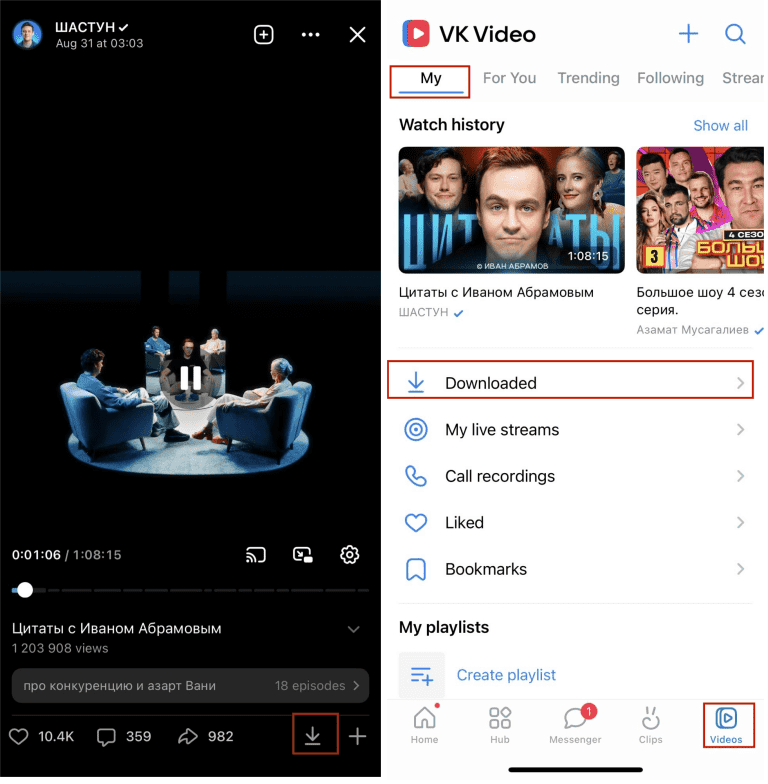Share the video via arrow icon
Viewport: 768px width, 784px height.
click(204, 737)
